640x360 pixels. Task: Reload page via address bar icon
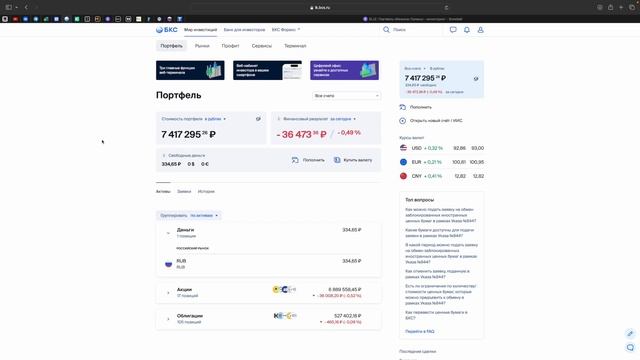(x=446, y=7)
